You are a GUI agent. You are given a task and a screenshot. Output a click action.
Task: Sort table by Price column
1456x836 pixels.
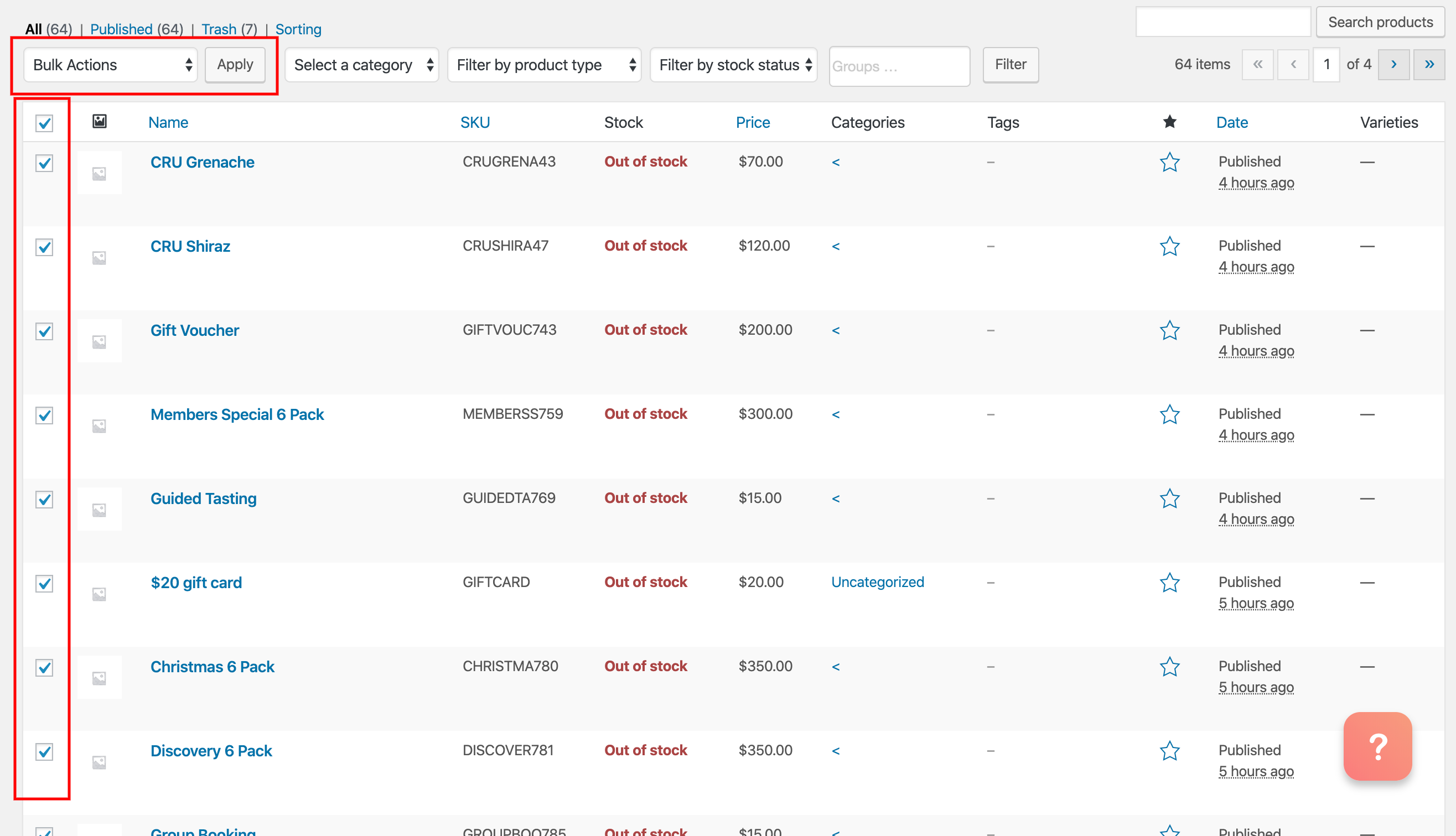(x=753, y=122)
